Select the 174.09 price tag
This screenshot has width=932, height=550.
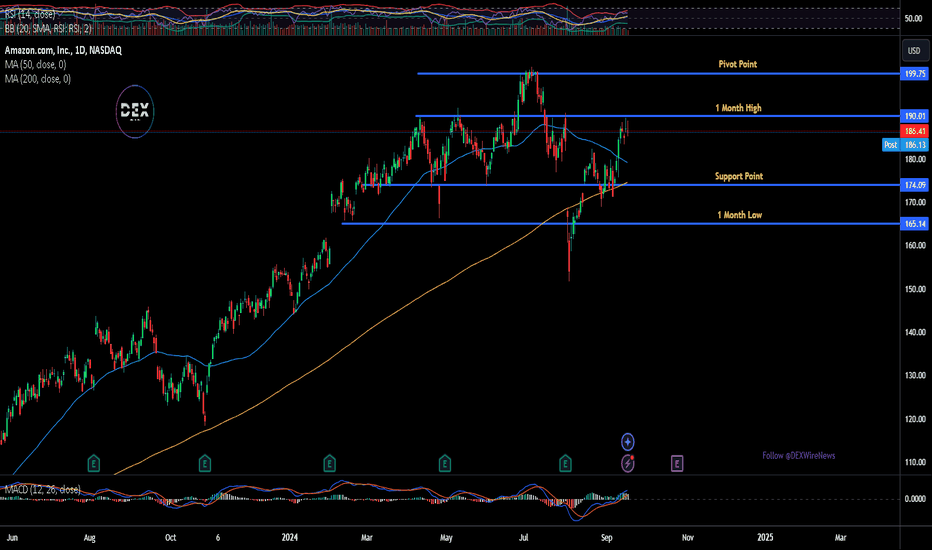915,185
